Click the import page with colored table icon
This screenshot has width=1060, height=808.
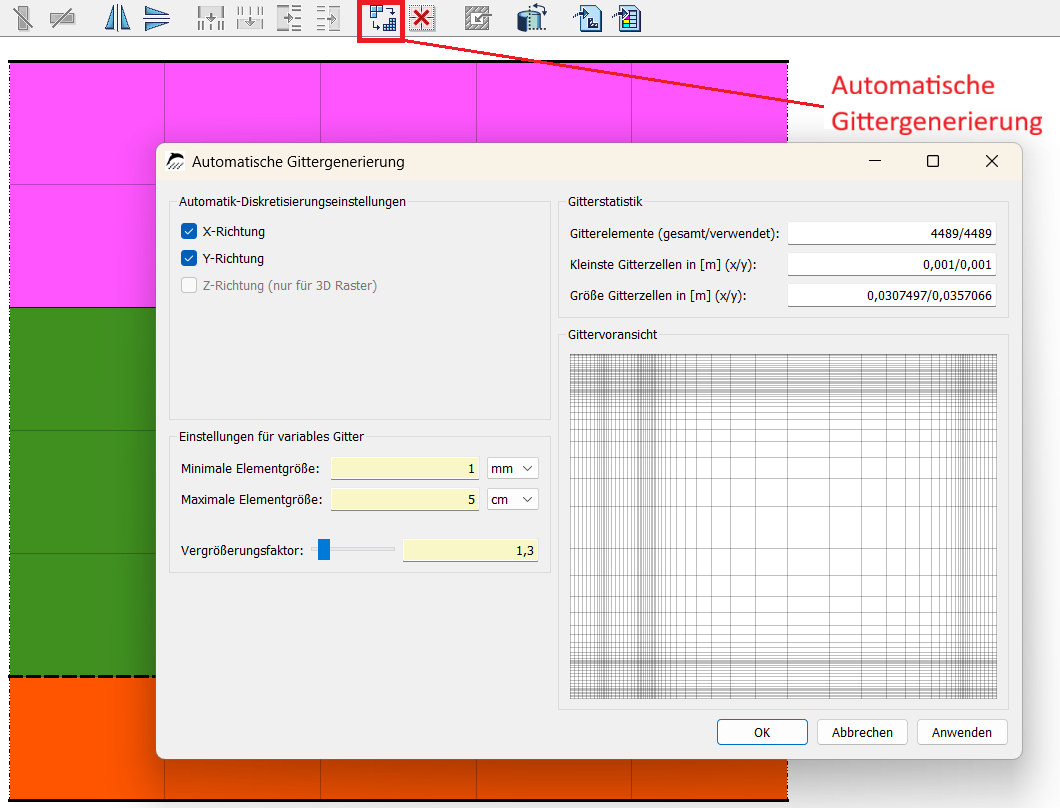[x=627, y=18]
